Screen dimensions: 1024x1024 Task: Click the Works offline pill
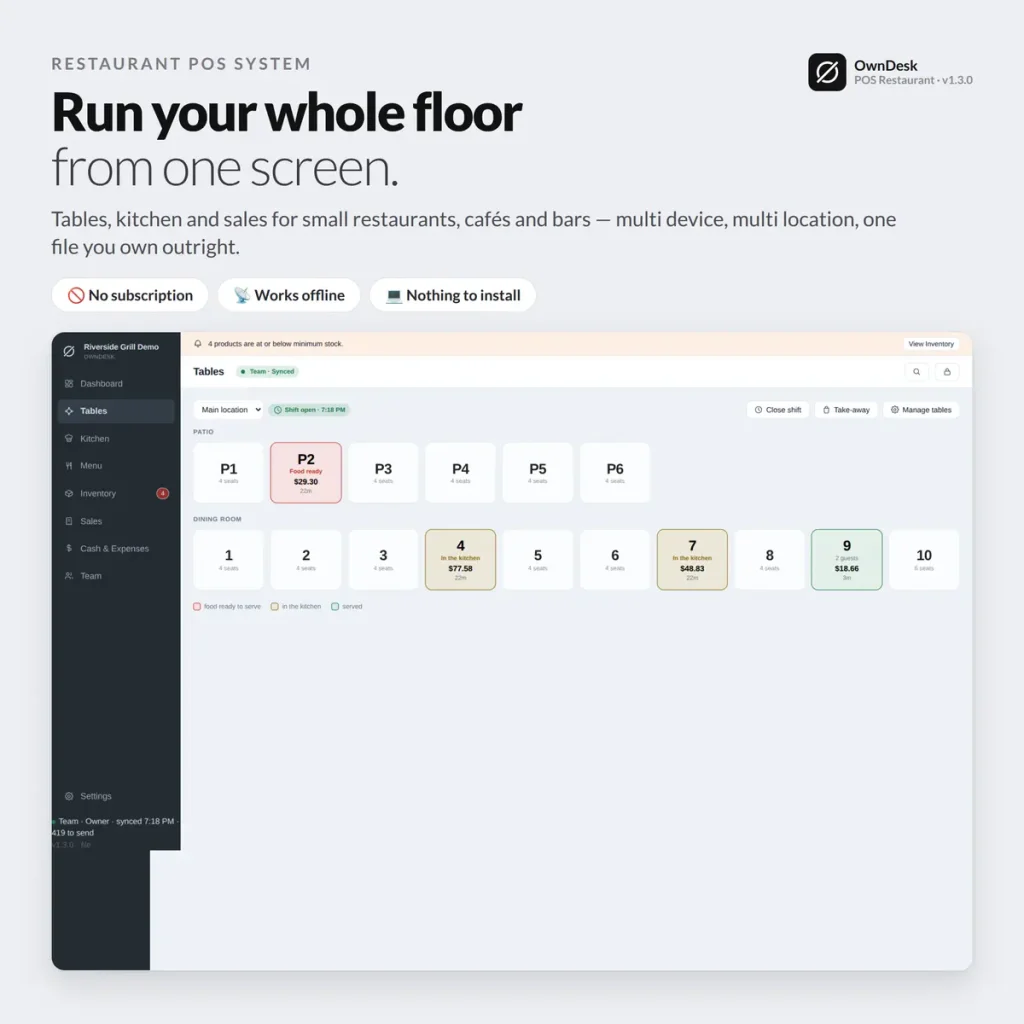(289, 295)
